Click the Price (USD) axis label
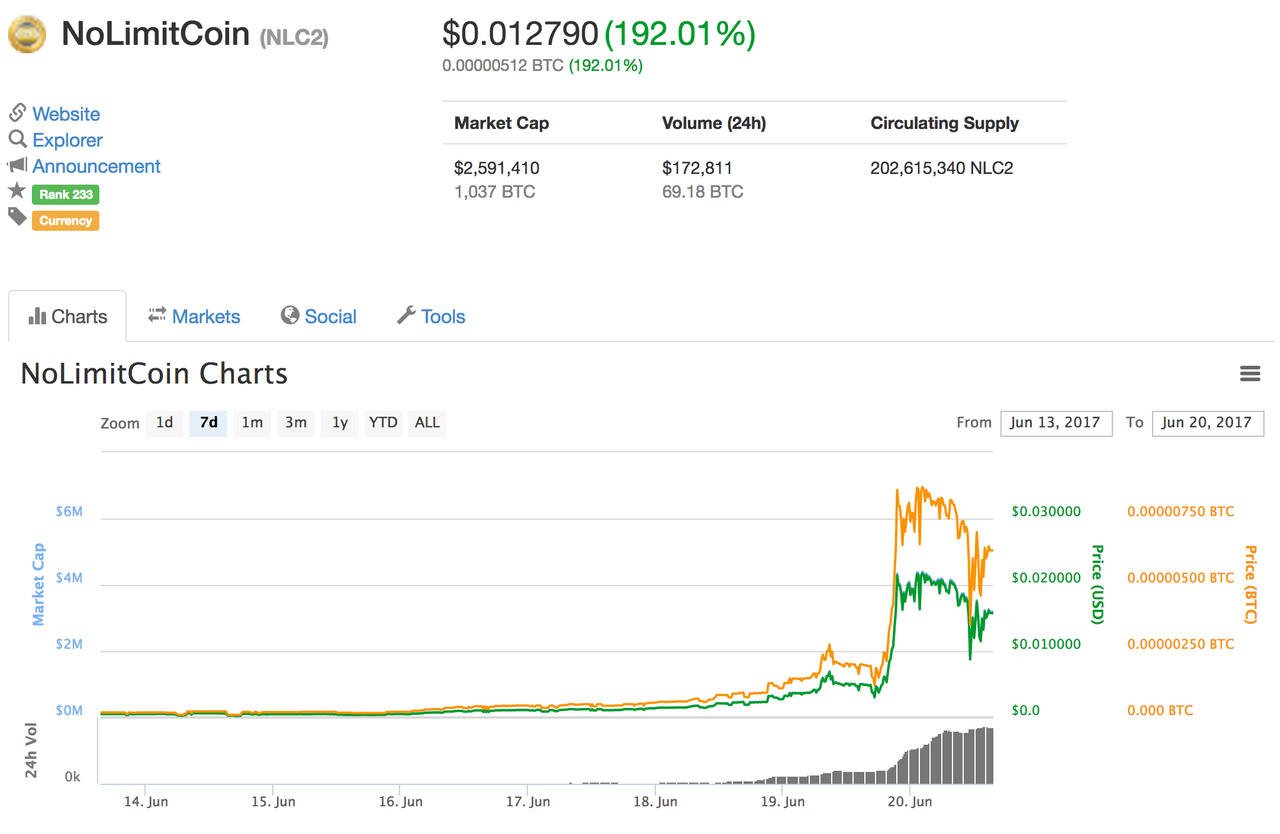 point(1097,584)
